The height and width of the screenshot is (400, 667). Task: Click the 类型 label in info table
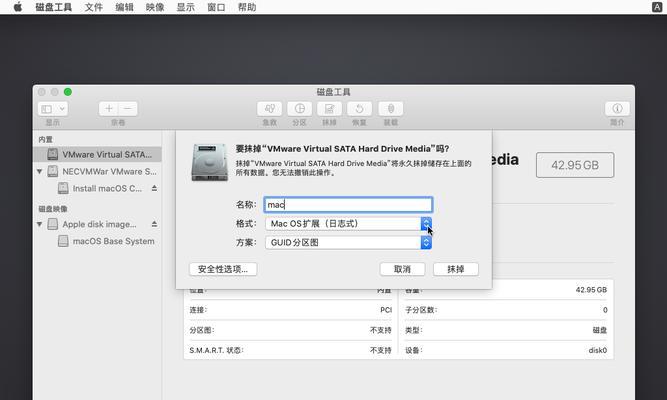tap(414, 330)
